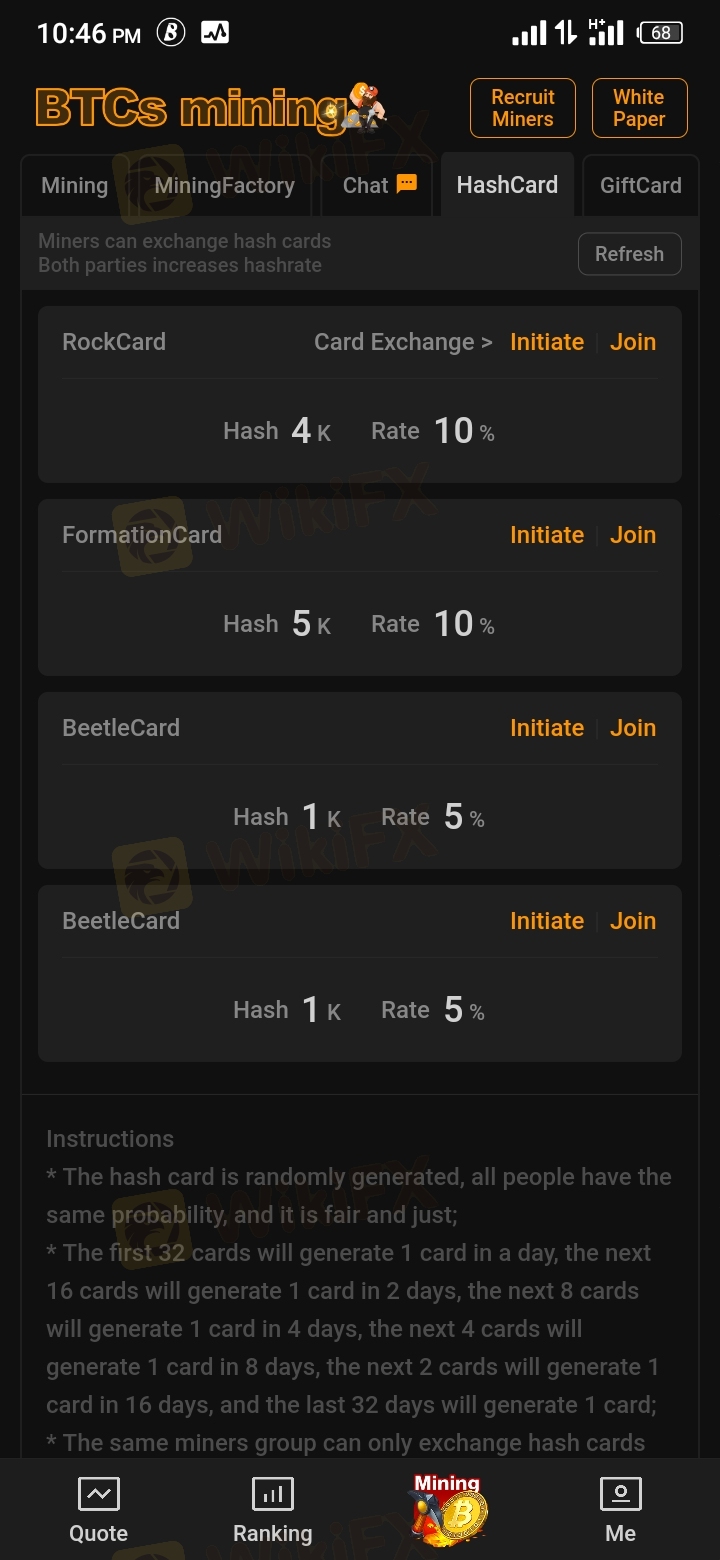Join the last BeetleCard exchange
720x1560 pixels.
[633, 921]
